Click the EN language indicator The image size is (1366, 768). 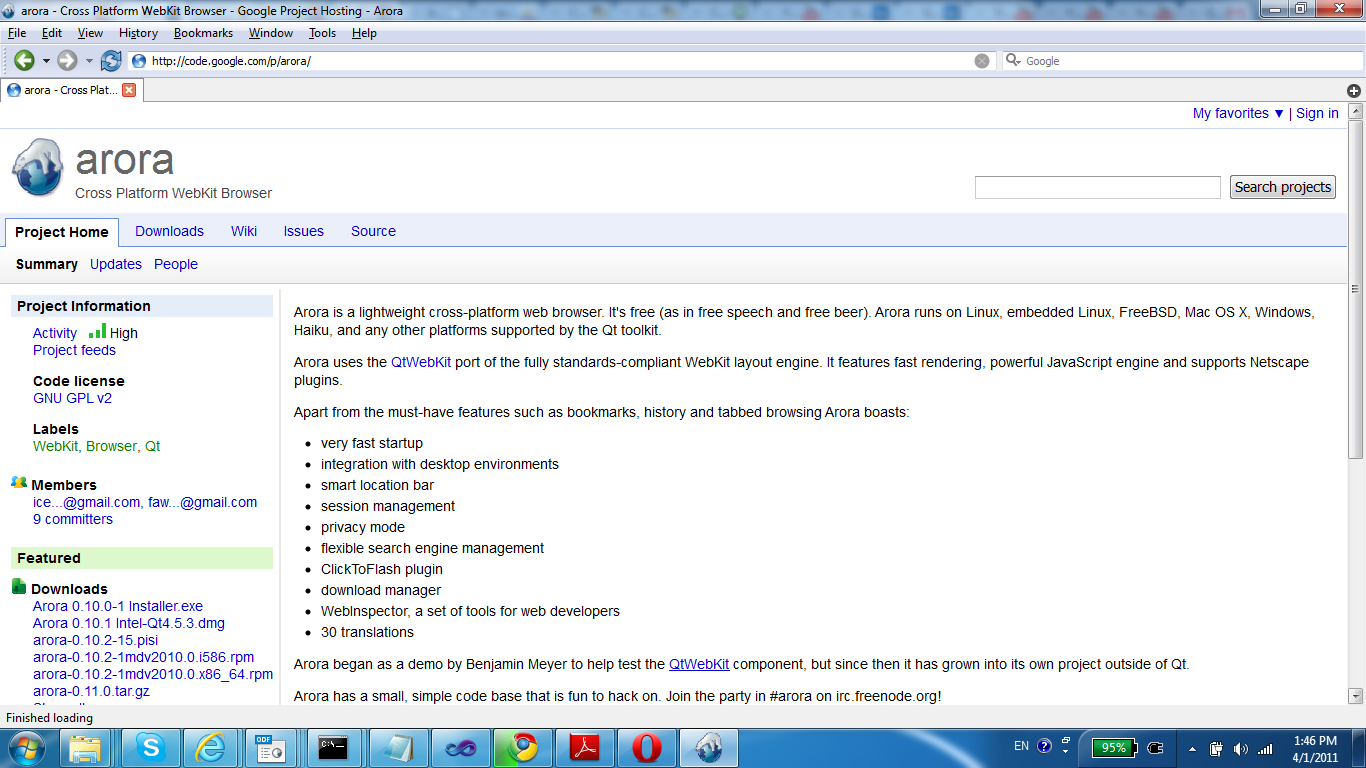tap(1021, 746)
